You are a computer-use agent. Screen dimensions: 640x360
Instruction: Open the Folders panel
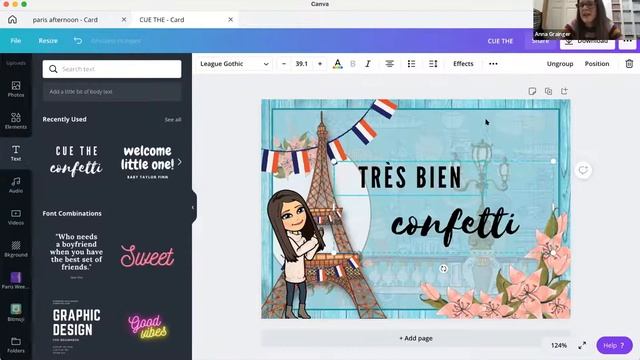coord(16,344)
